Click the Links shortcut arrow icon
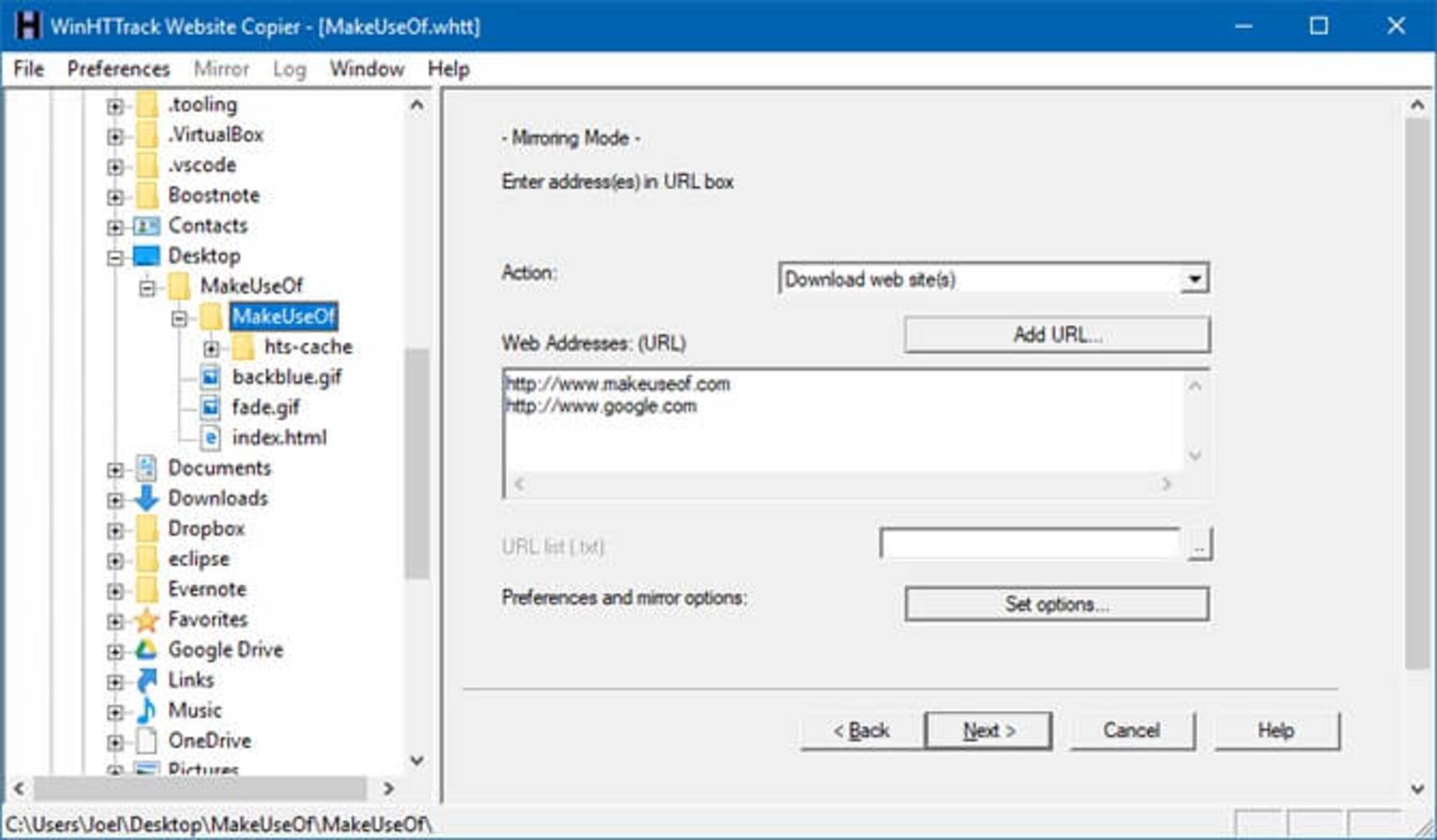The image size is (1437, 840). [147, 680]
